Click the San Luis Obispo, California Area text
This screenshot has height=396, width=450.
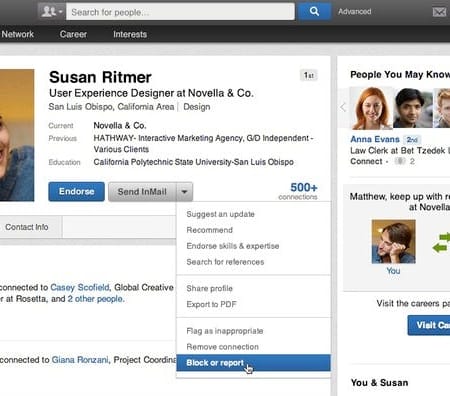(111, 107)
